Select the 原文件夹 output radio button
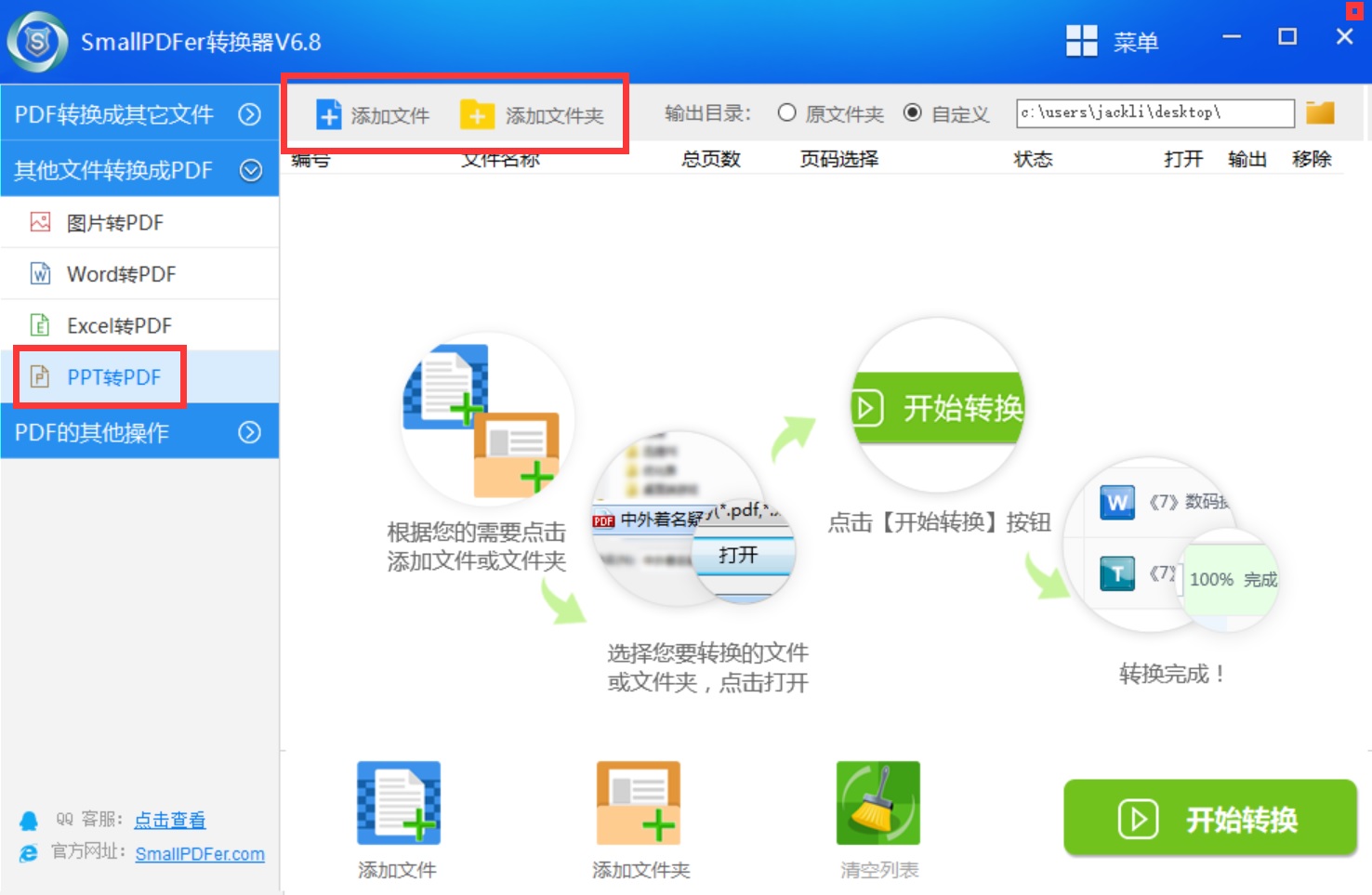This screenshot has width=1372, height=895. pos(787,112)
